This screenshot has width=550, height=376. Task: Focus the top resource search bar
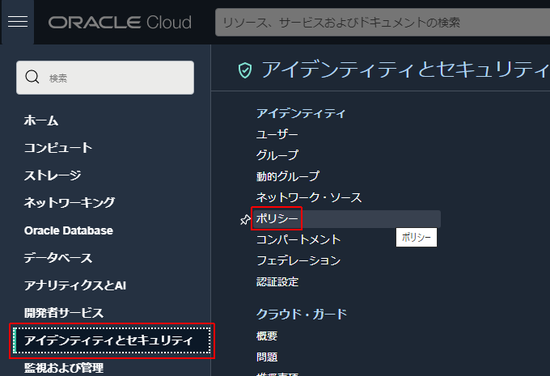coord(382,22)
